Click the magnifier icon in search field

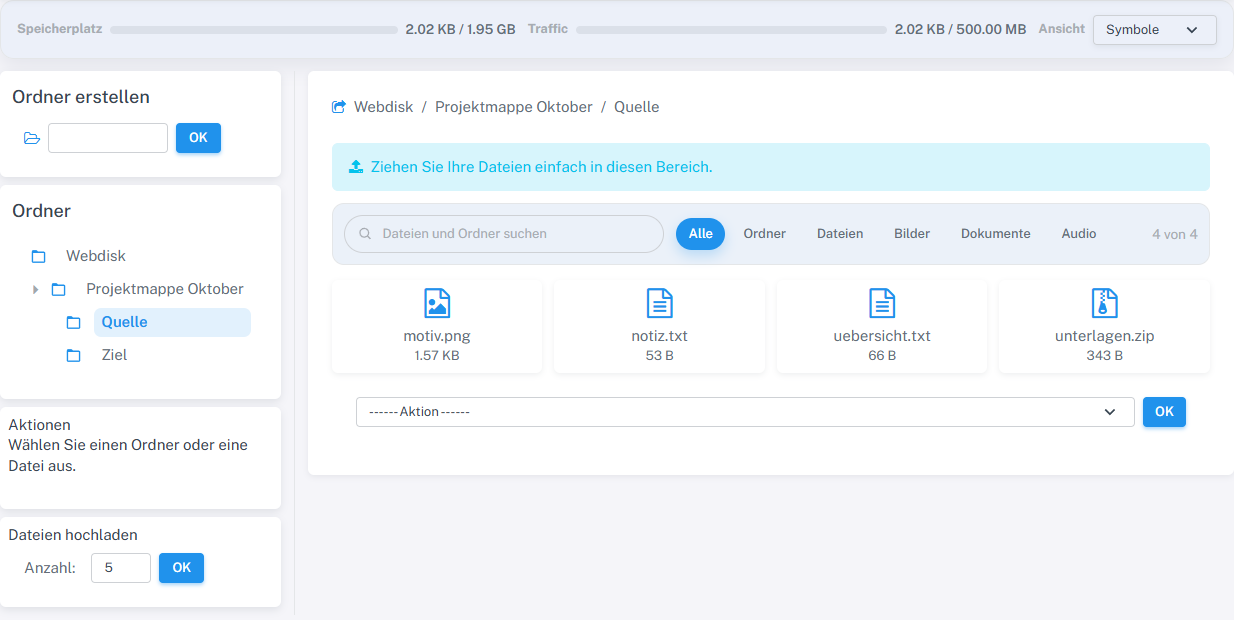point(365,234)
